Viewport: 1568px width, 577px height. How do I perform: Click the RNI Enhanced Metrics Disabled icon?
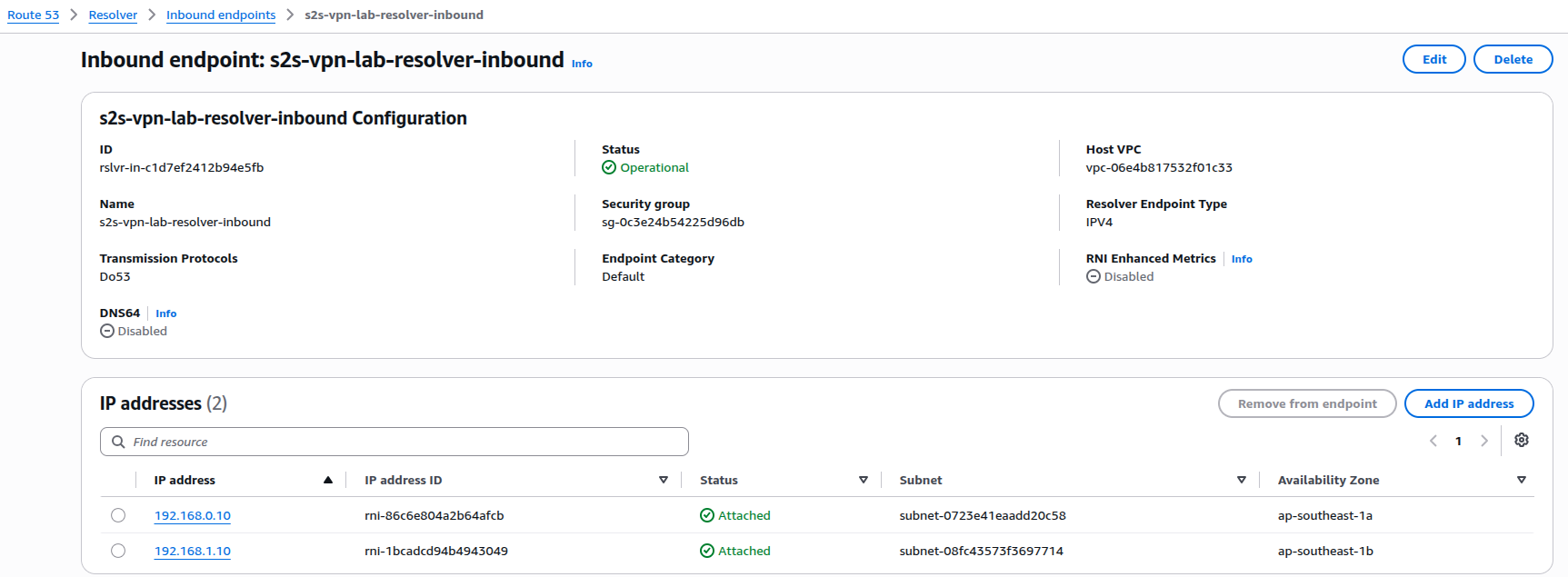point(1094,276)
